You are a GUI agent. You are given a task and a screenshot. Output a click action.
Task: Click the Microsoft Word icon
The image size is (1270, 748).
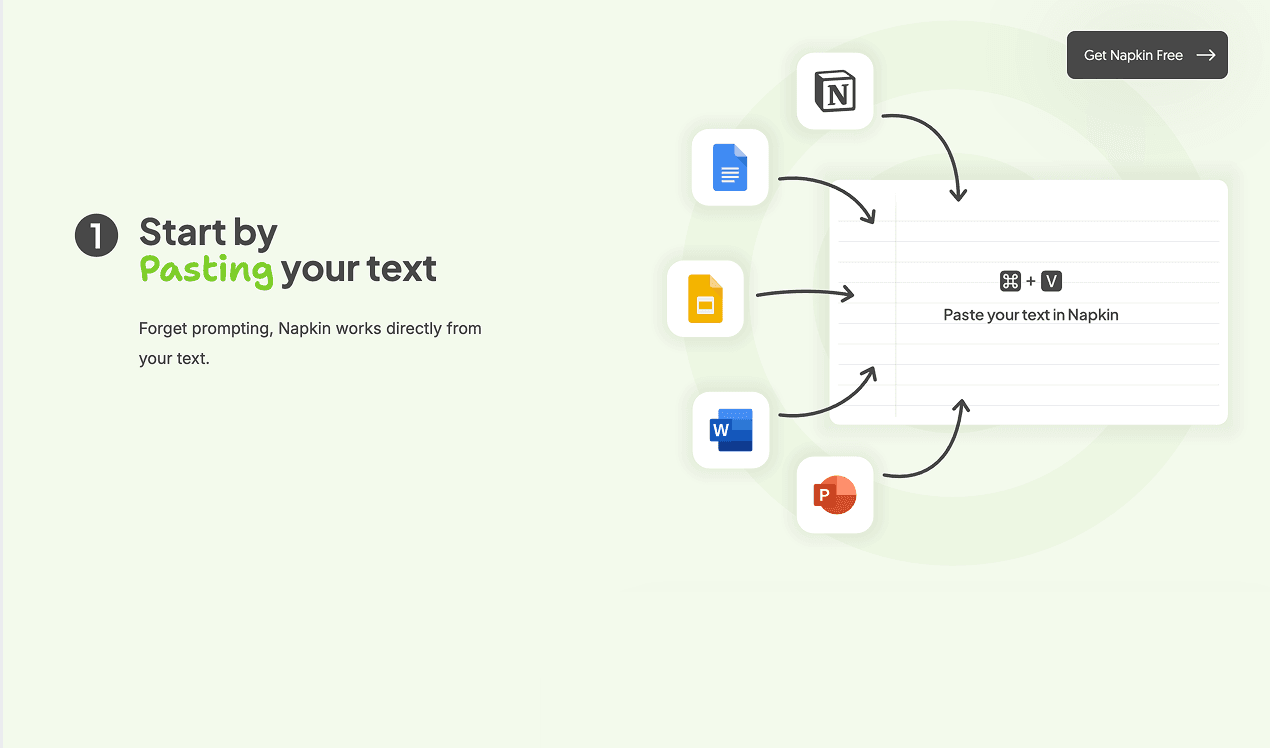[x=731, y=430]
